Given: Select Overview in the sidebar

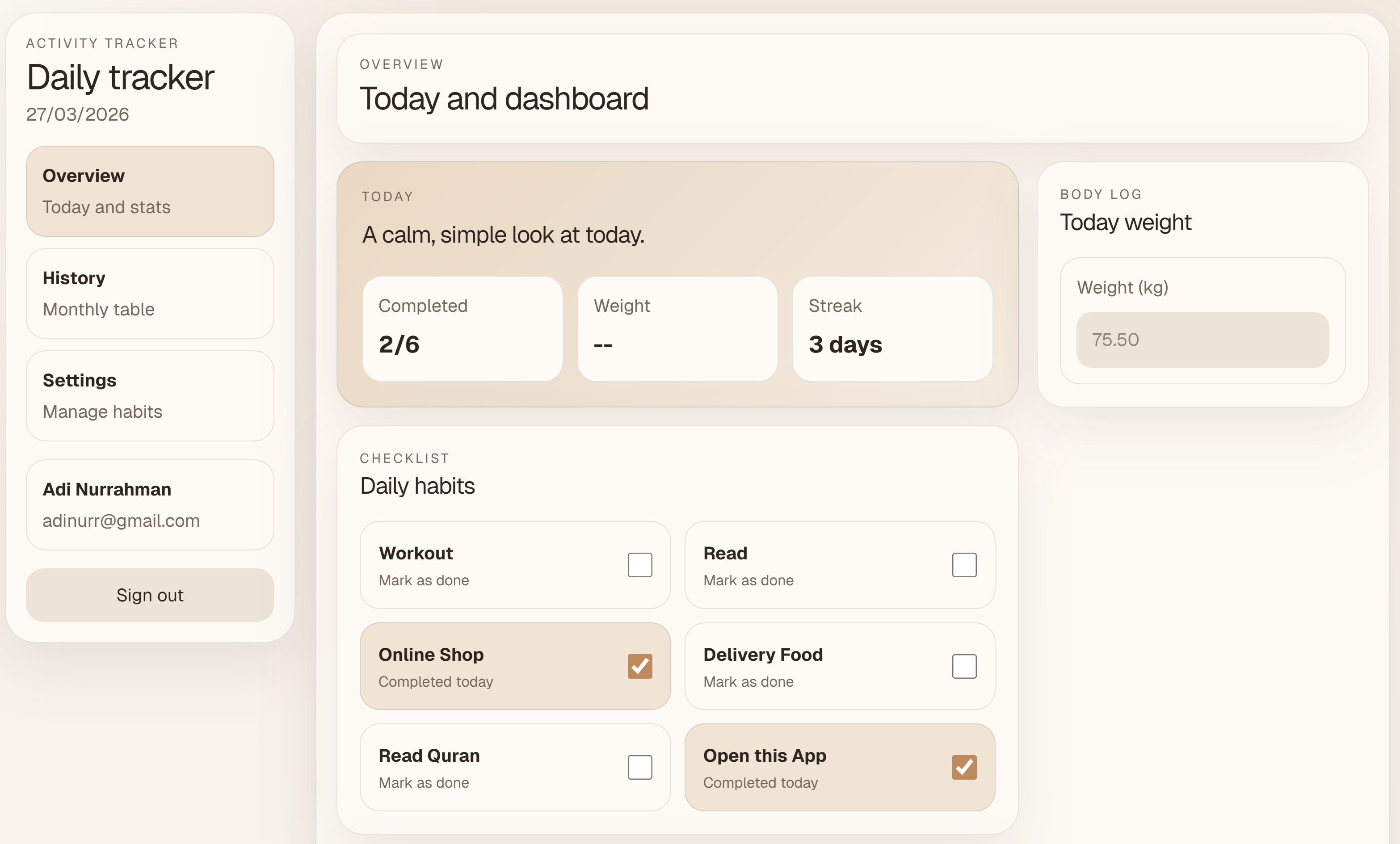Looking at the screenshot, I should 149,191.
